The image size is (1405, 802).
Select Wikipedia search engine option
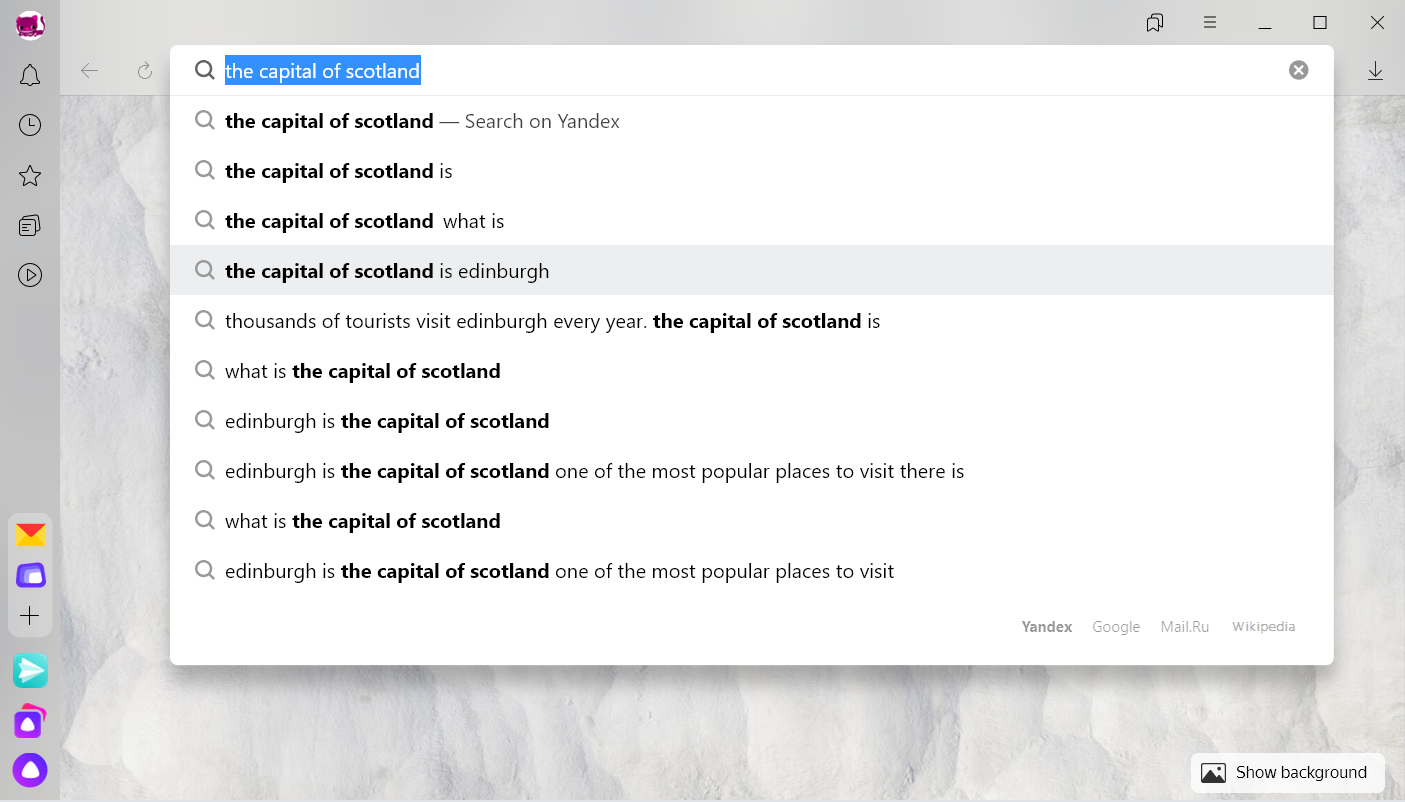pos(1263,627)
